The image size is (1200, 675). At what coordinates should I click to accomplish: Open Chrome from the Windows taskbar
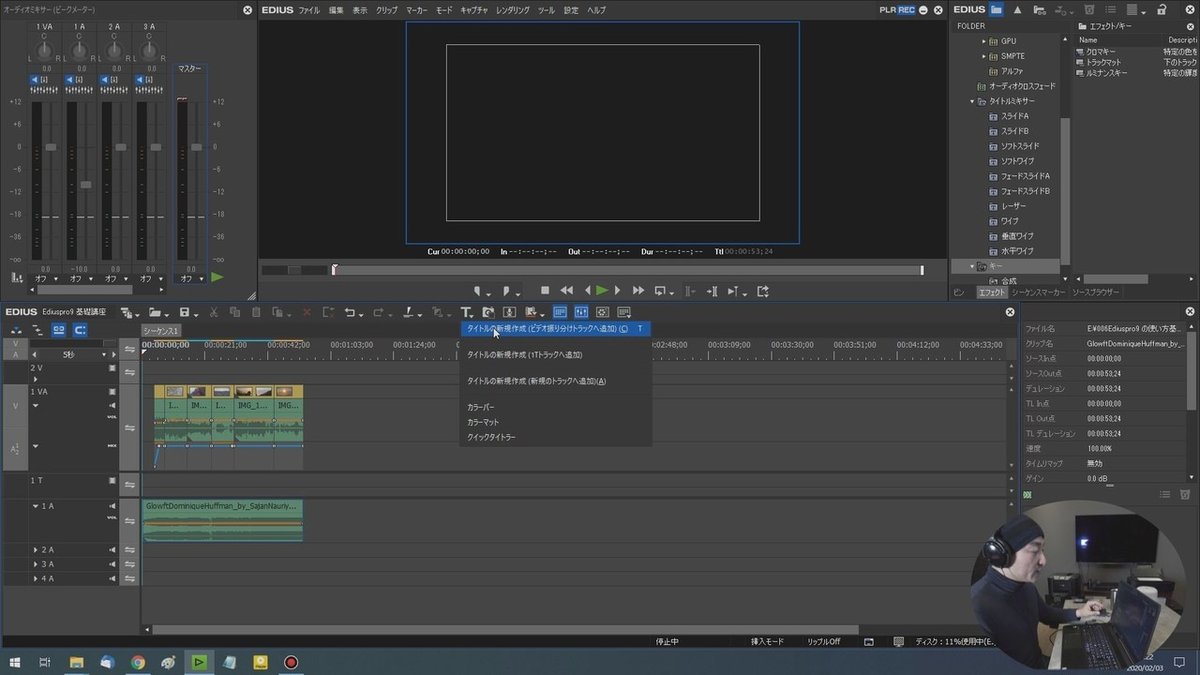[x=138, y=662]
